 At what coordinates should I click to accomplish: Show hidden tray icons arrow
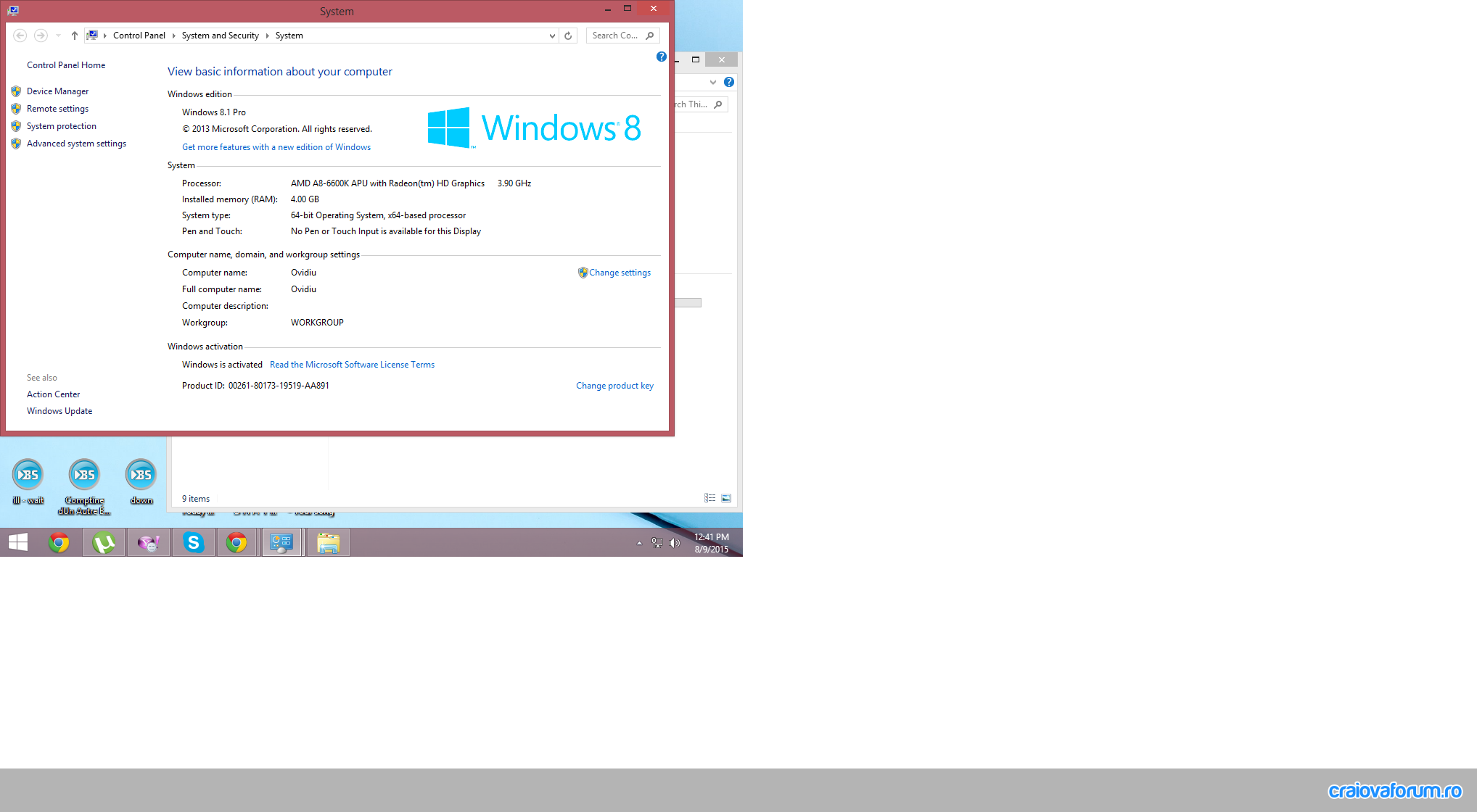tap(639, 543)
